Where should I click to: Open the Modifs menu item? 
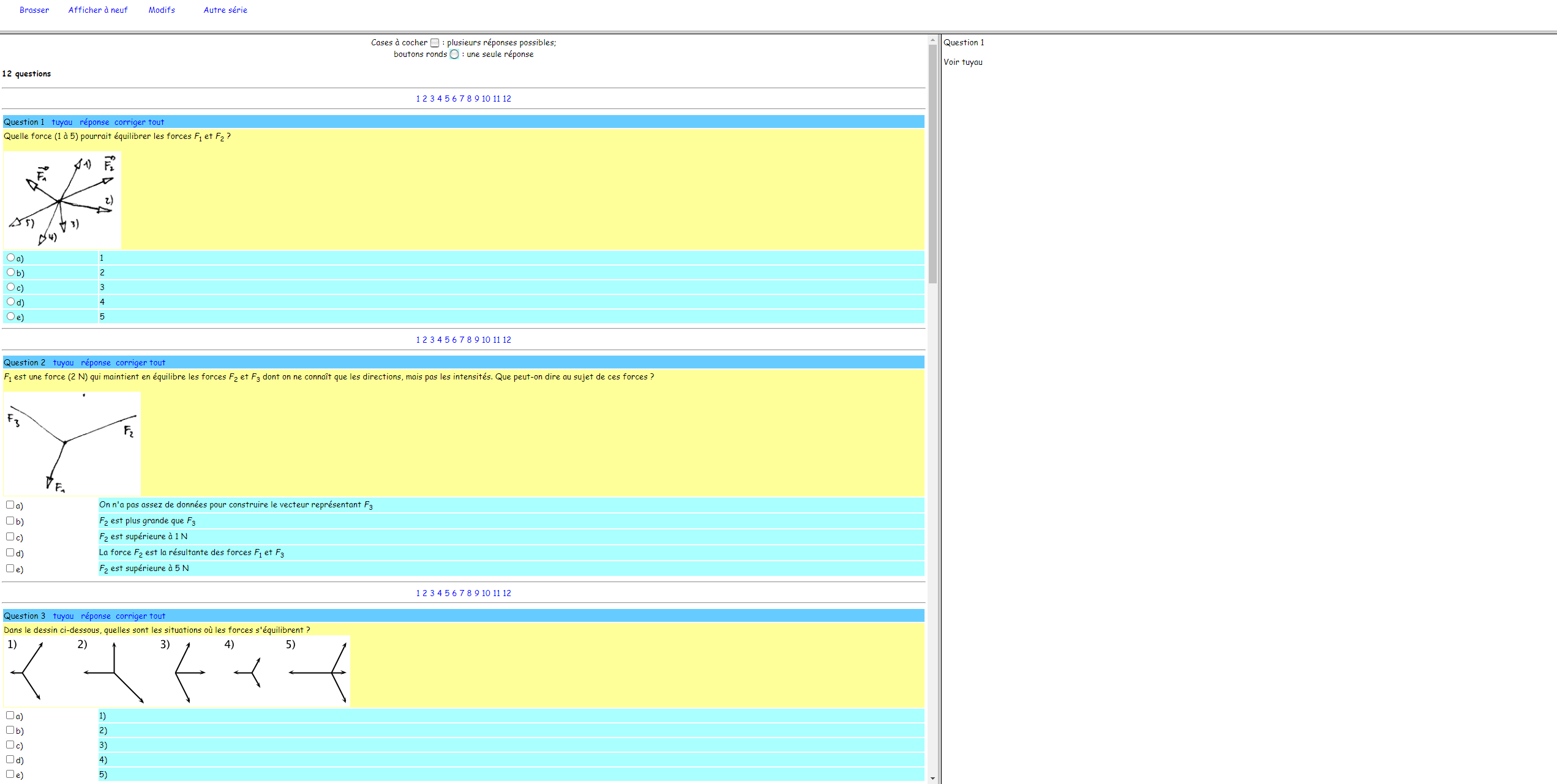pyautogui.click(x=162, y=10)
